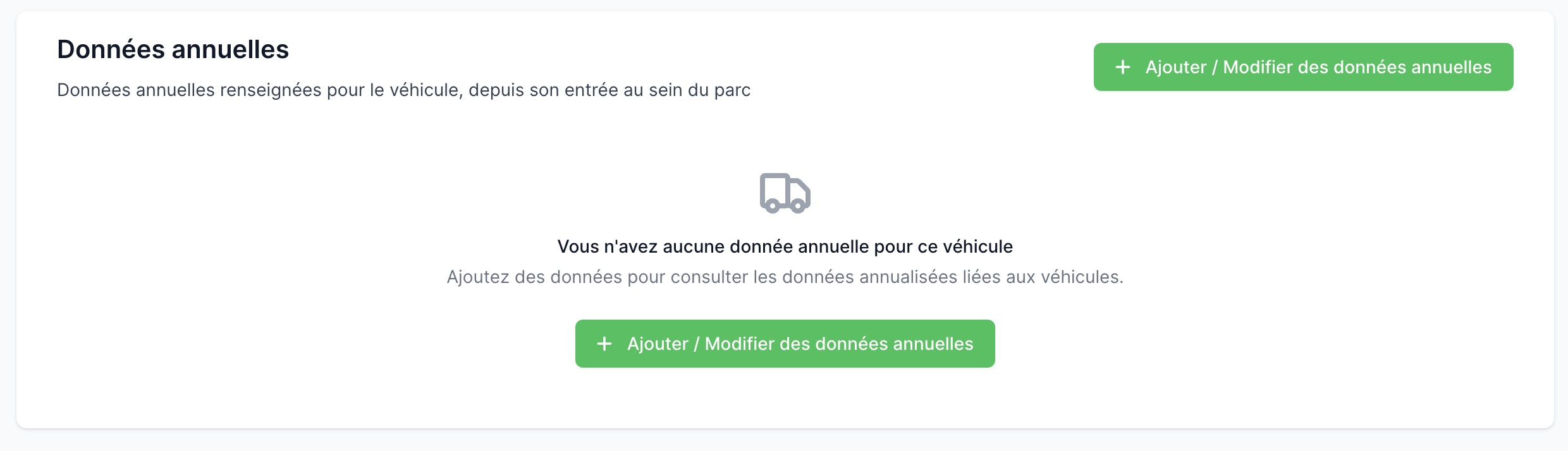Click the 'Vous n'avez aucune donnée annuelle' message

click(x=785, y=246)
